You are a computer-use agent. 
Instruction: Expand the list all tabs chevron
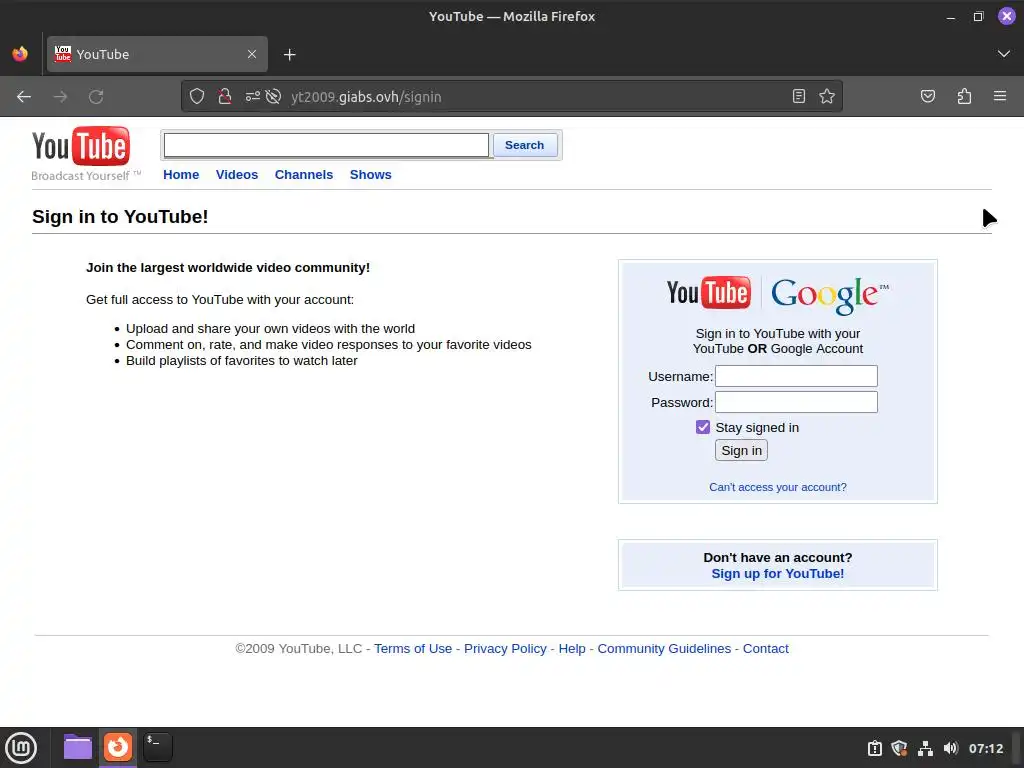click(x=1004, y=54)
